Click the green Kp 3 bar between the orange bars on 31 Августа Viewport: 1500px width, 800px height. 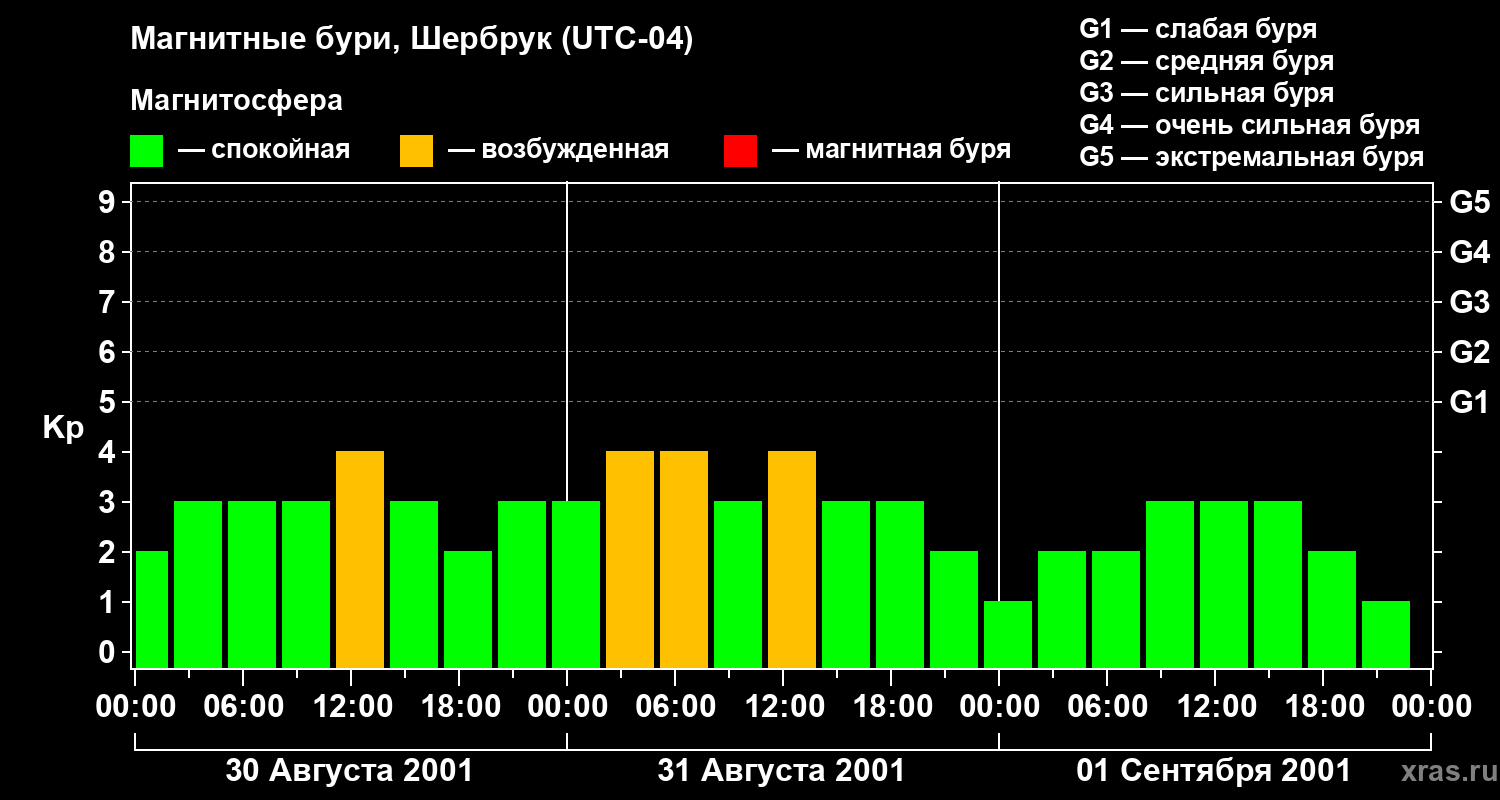pyautogui.click(x=738, y=584)
